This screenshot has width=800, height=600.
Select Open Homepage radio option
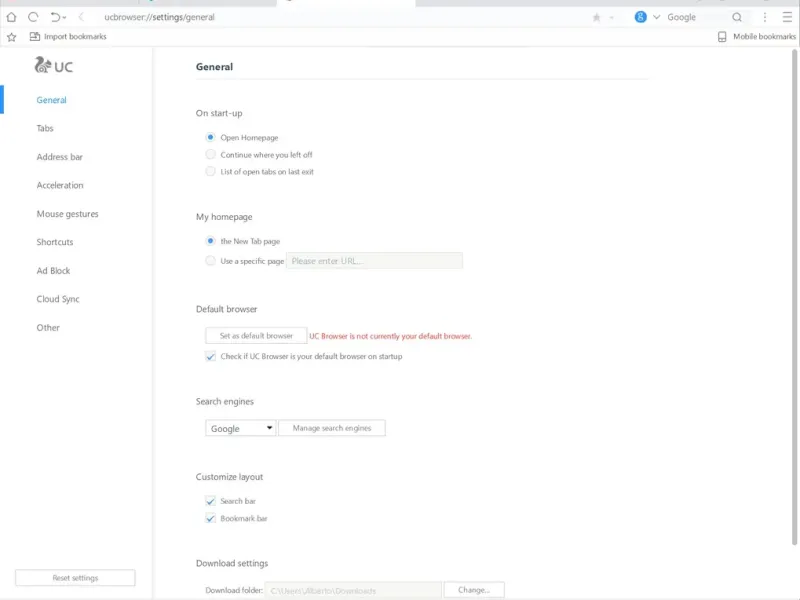(210, 137)
